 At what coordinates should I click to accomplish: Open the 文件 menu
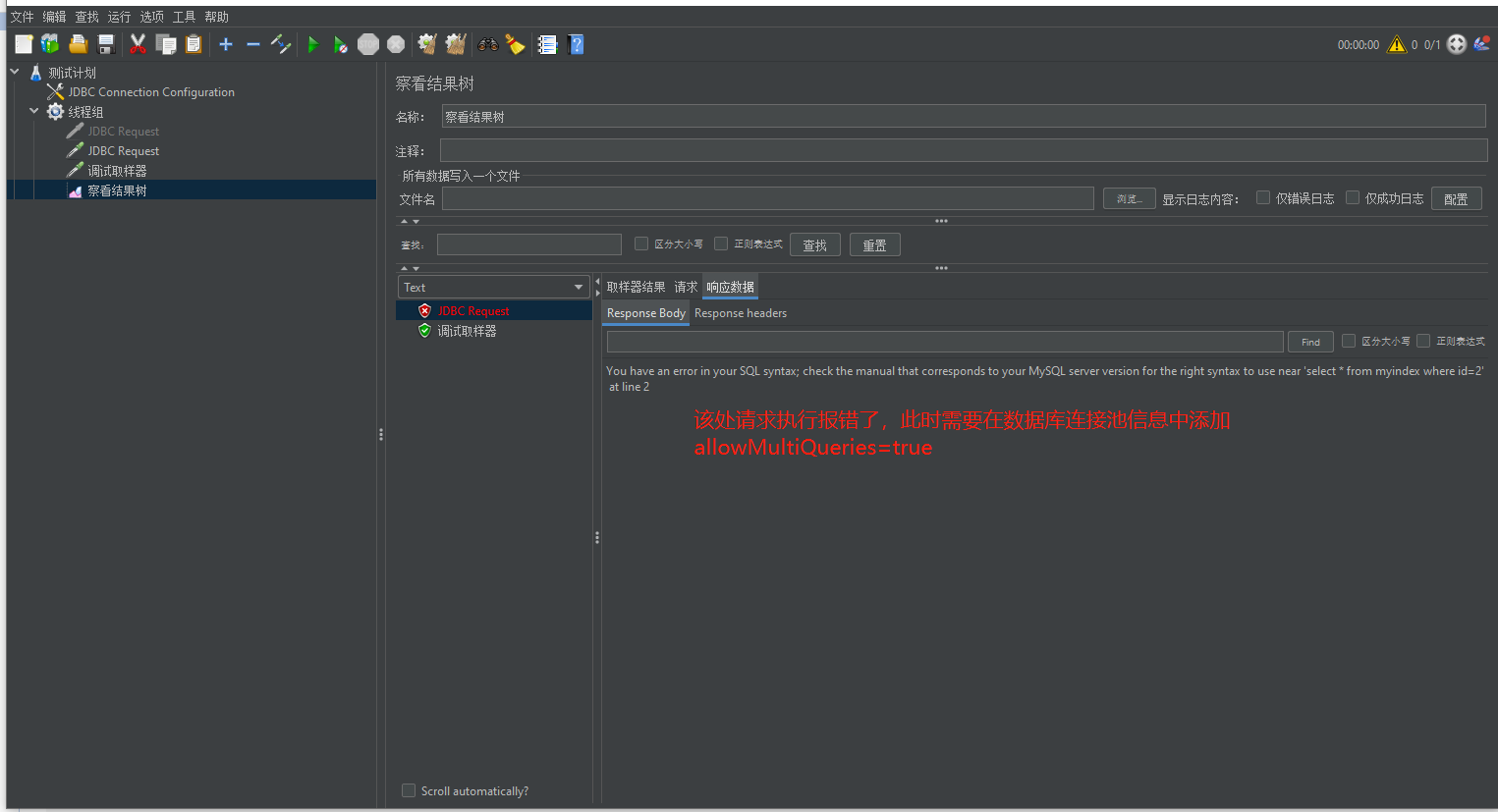pos(22,17)
